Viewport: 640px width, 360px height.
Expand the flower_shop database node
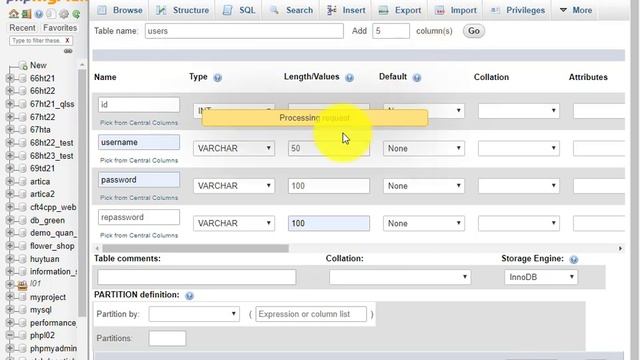10,246
